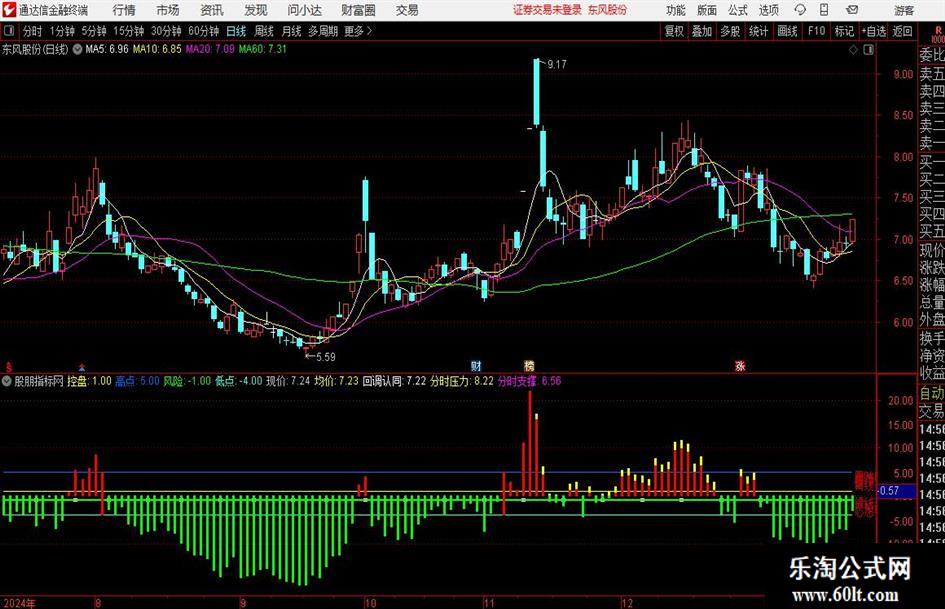Click the 财 marker icon on the chart

(476, 365)
